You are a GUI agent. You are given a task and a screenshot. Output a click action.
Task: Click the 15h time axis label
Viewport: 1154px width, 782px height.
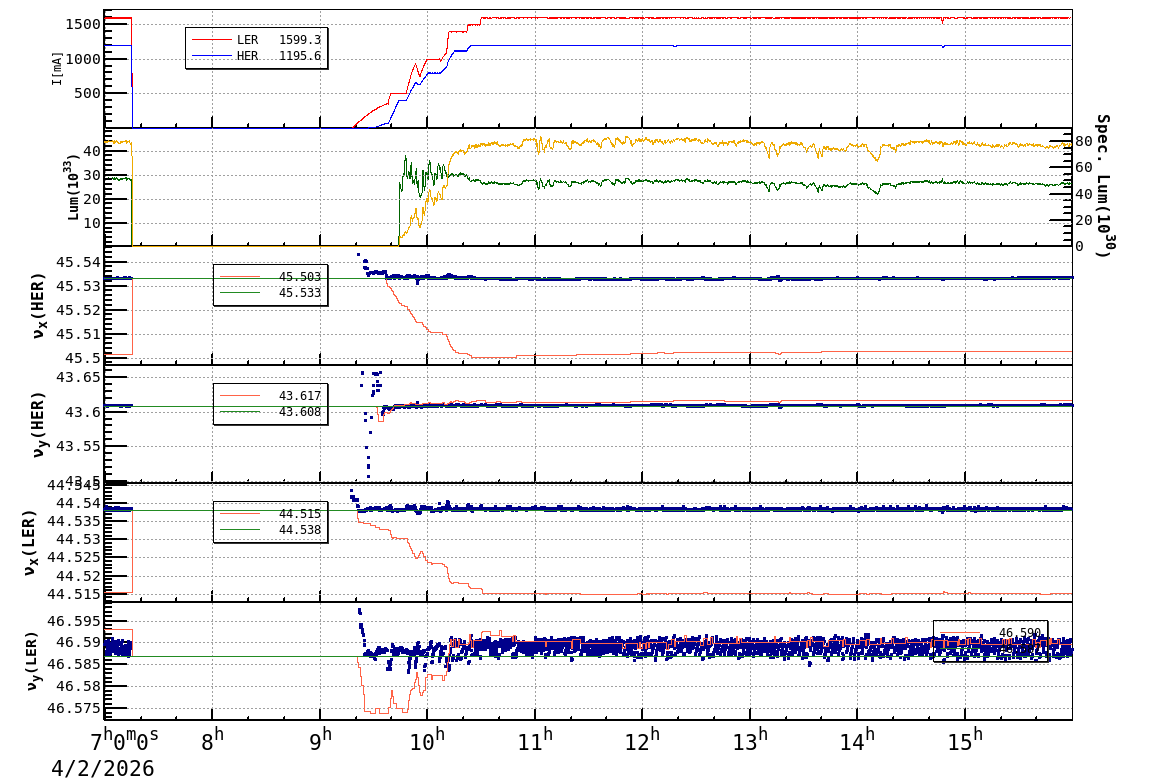pyautogui.click(x=965, y=739)
